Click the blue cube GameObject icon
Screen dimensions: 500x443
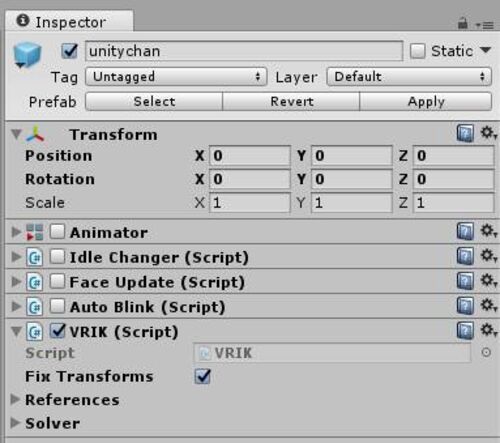pyautogui.click(x=27, y=55)
